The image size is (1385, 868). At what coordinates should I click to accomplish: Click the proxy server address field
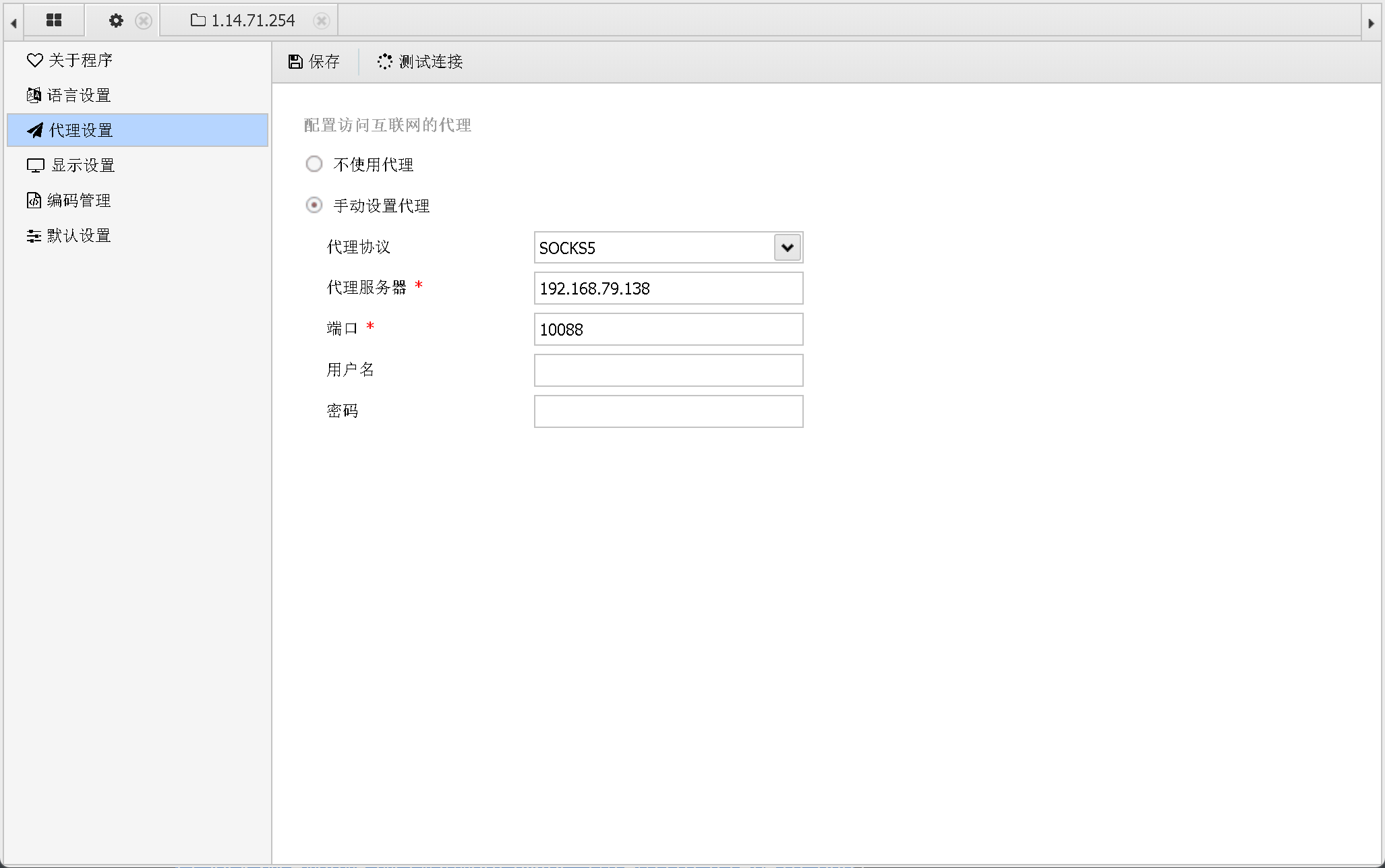point(668,288)
